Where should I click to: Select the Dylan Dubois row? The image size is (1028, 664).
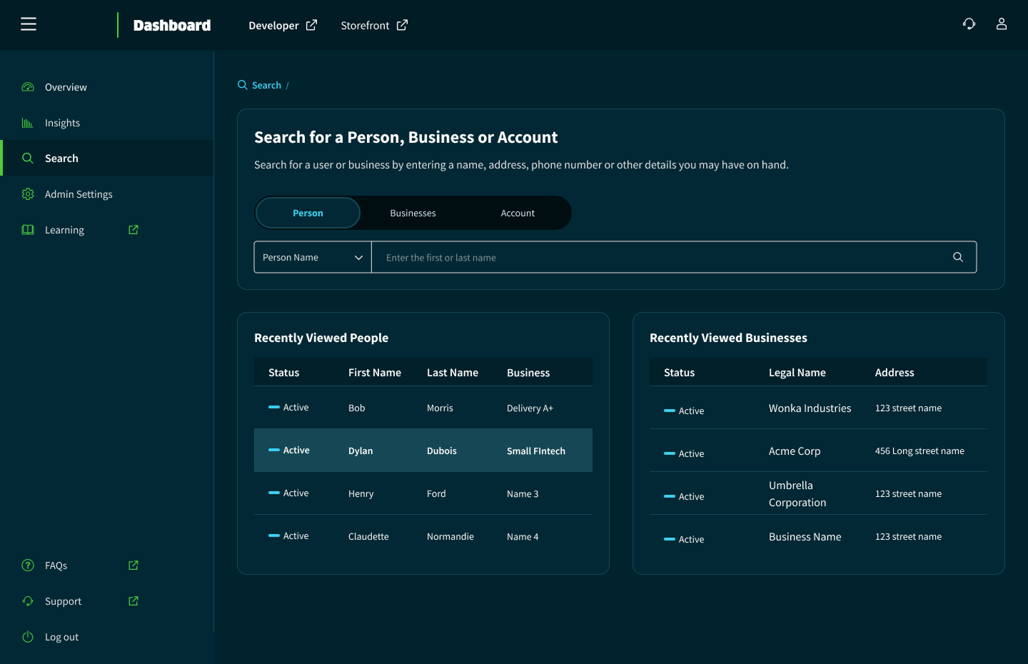422,451
